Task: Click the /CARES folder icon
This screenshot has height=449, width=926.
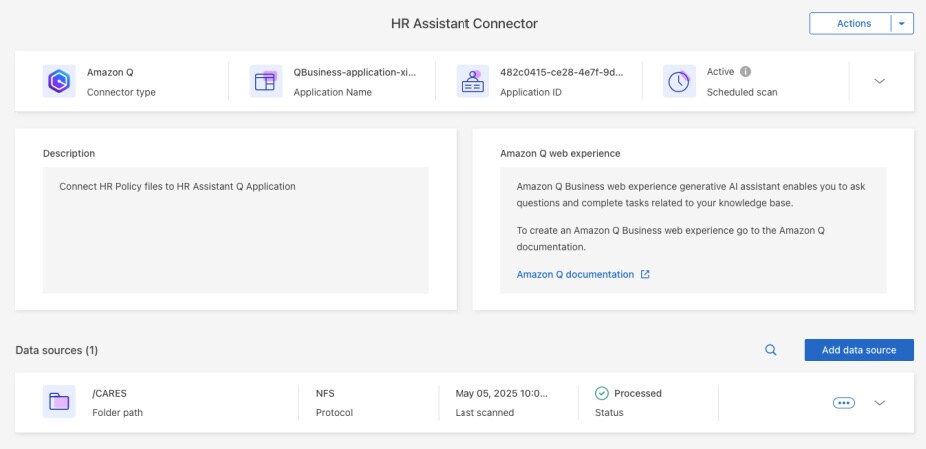Action: click(x=59, y=402)
